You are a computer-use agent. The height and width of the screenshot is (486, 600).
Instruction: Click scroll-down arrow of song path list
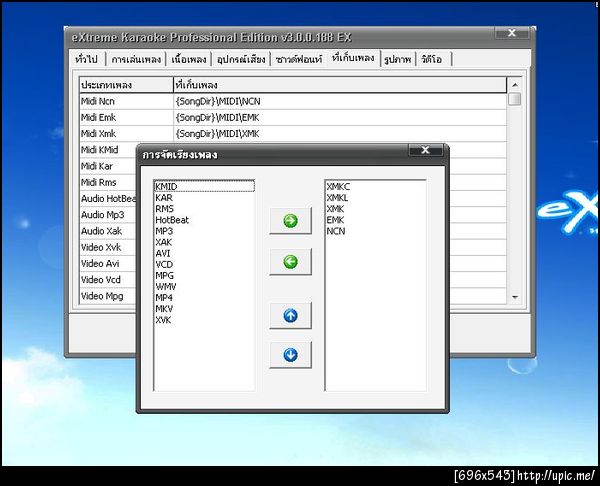pyautogui.click(x=515, y=297)
